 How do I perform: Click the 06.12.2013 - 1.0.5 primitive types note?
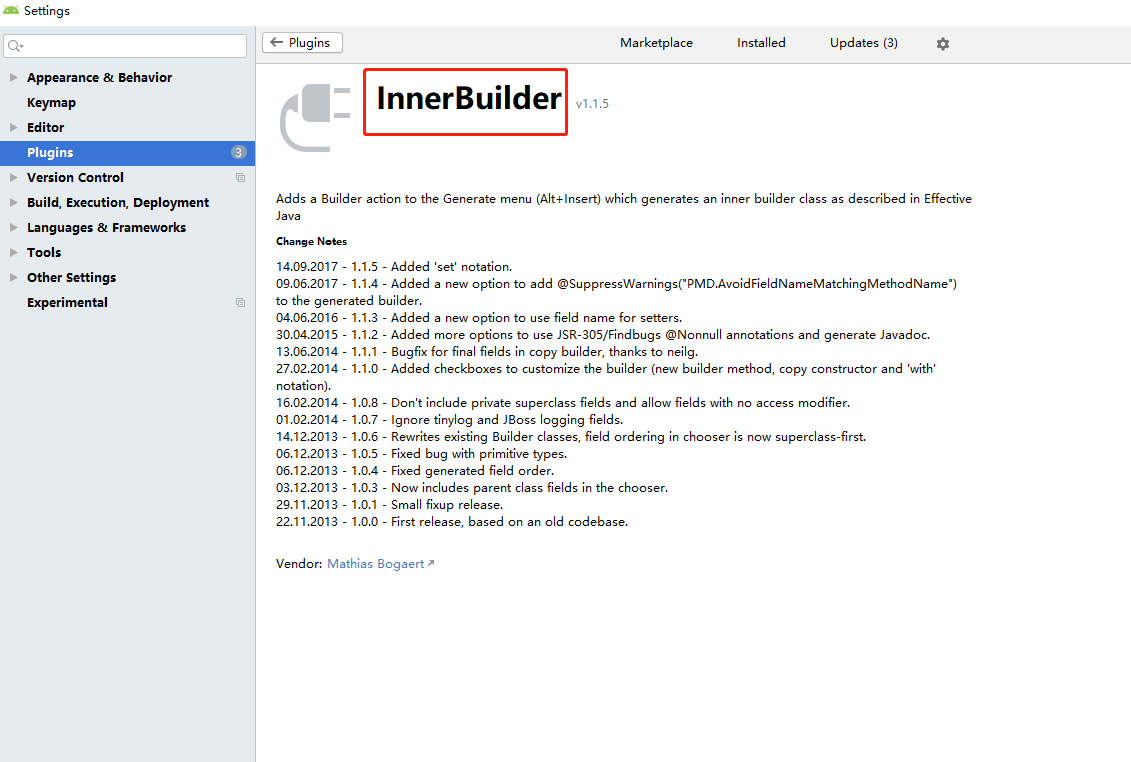coord(421,454)
